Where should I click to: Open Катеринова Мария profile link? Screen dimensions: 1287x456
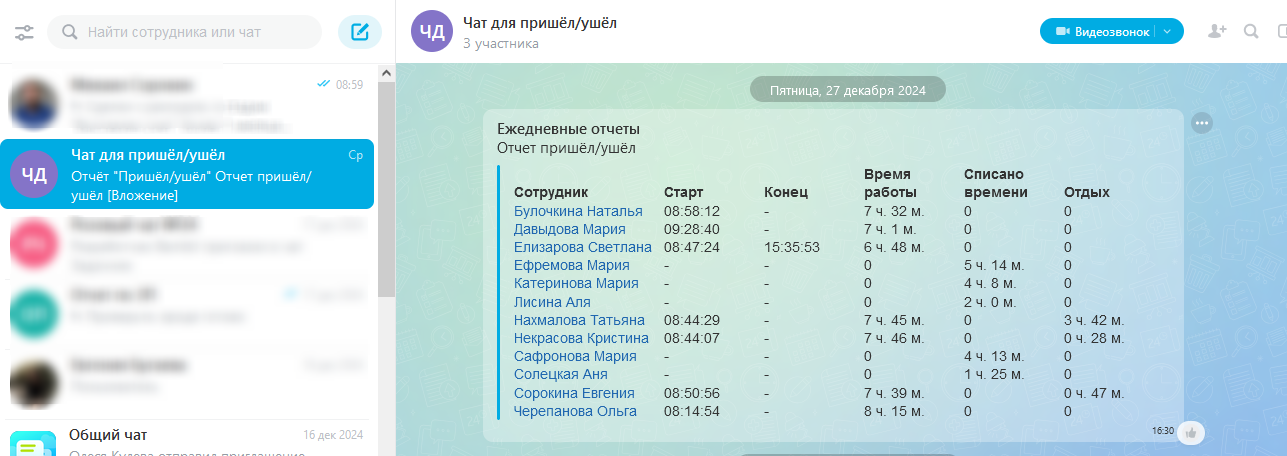pos(576,283)
